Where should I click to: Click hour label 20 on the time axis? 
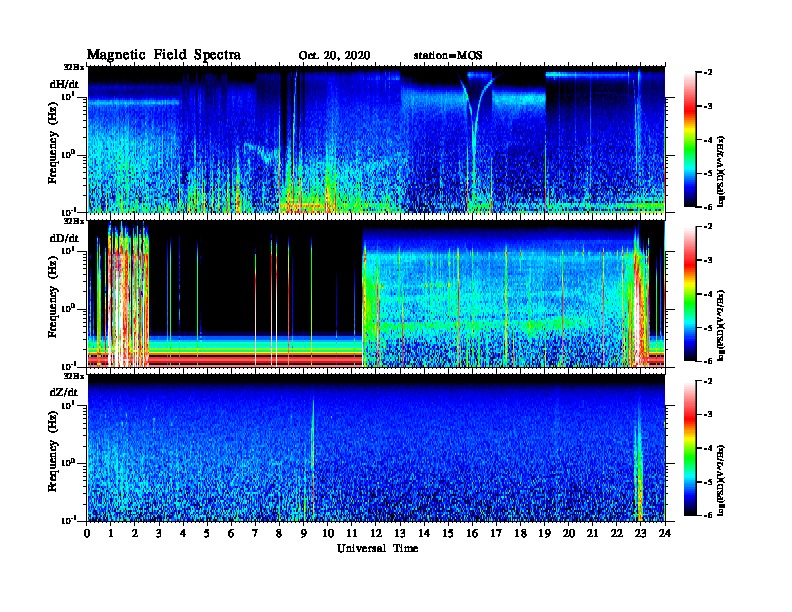pos(569,533)
